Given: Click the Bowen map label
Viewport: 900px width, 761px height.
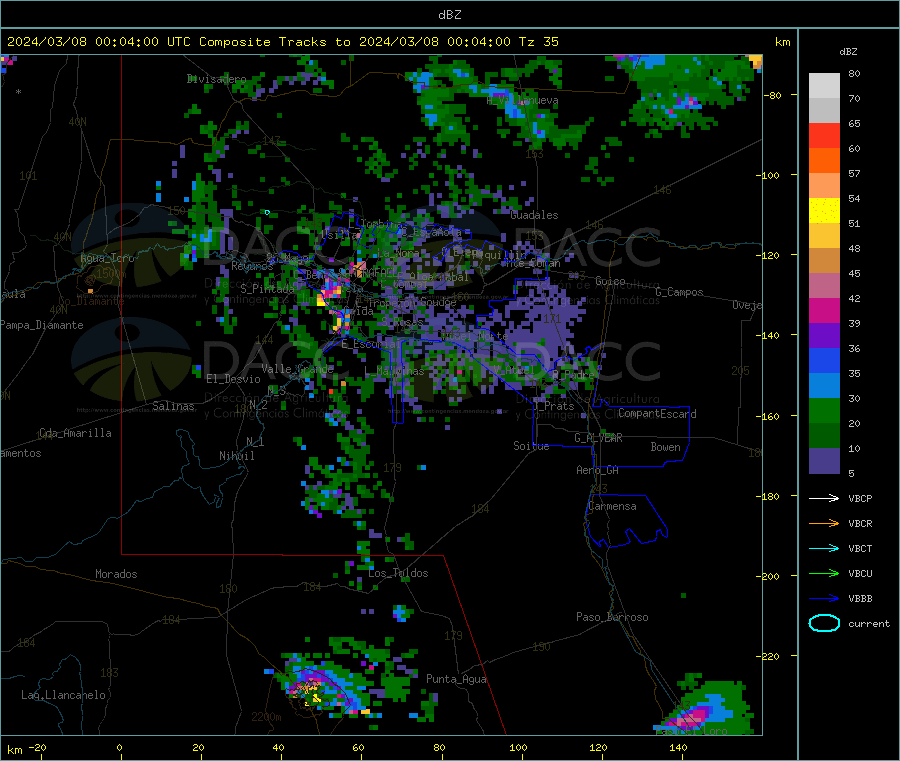Looking at the screenshot, I should pos(665,447).
